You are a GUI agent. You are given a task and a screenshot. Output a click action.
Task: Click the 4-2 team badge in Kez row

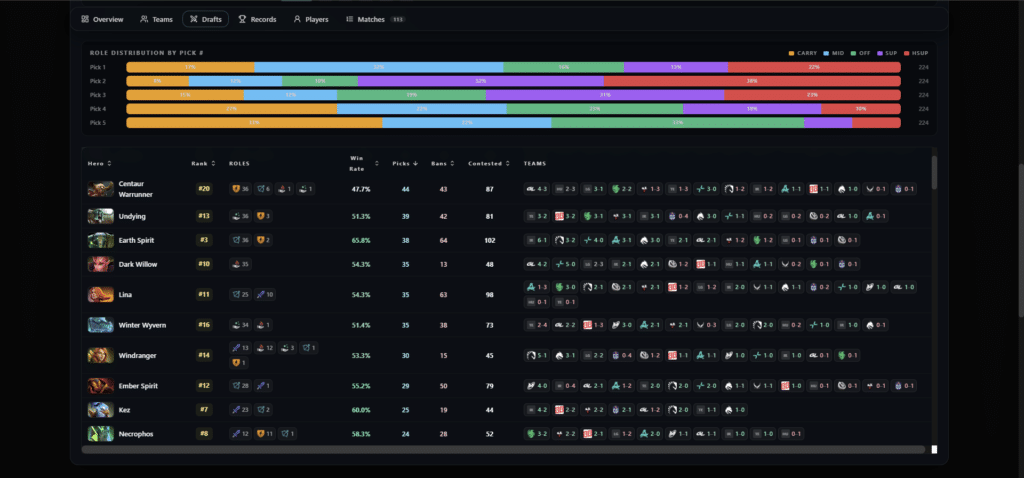click(536, 410)
